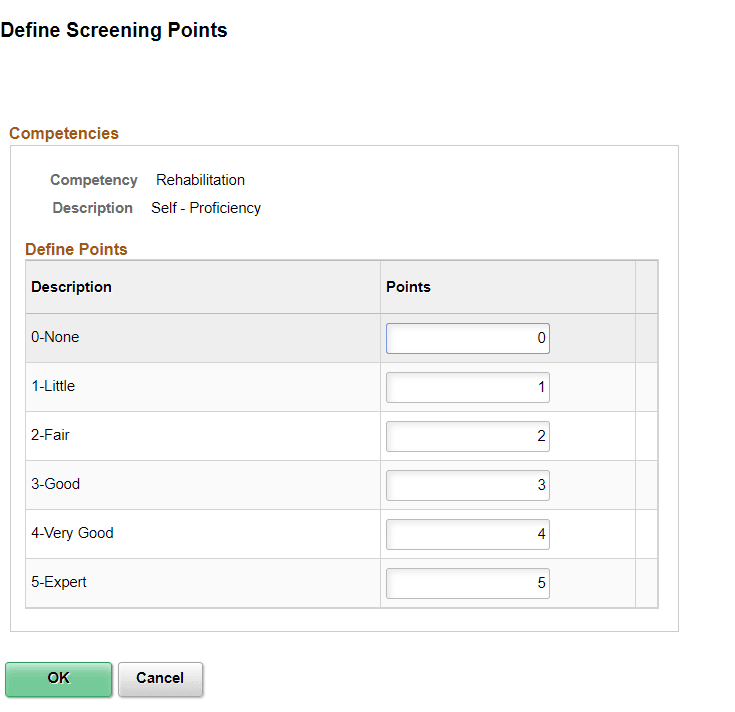Image resolution: width=735 pixels, height=712 pixels.
Task: Cancel the Define Screening Points dialog
Action: 160,678
